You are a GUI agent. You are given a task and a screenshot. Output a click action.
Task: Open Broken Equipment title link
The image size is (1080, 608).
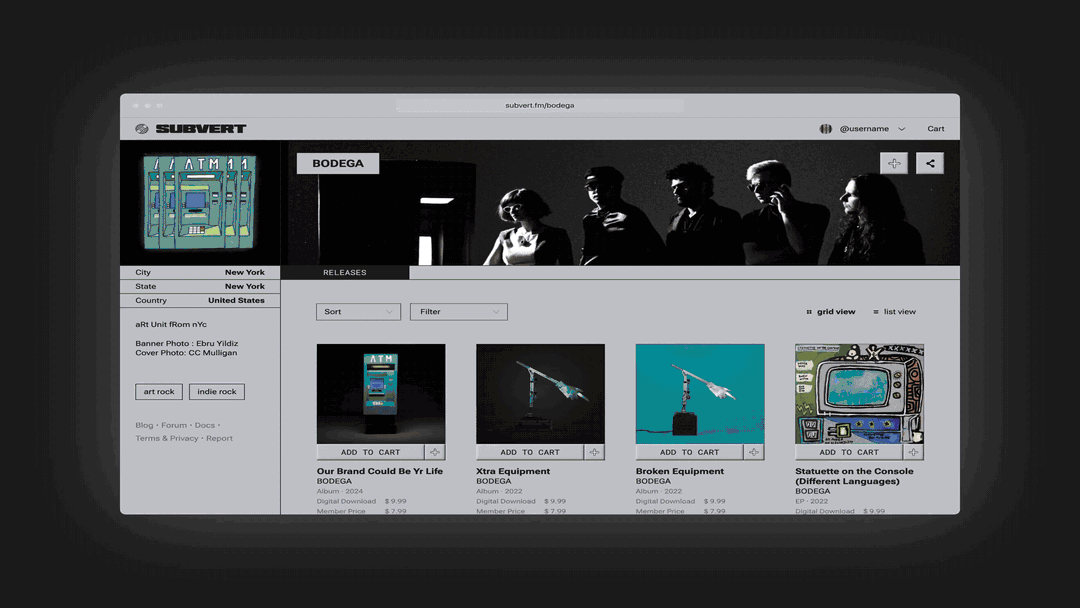(680, 472)
